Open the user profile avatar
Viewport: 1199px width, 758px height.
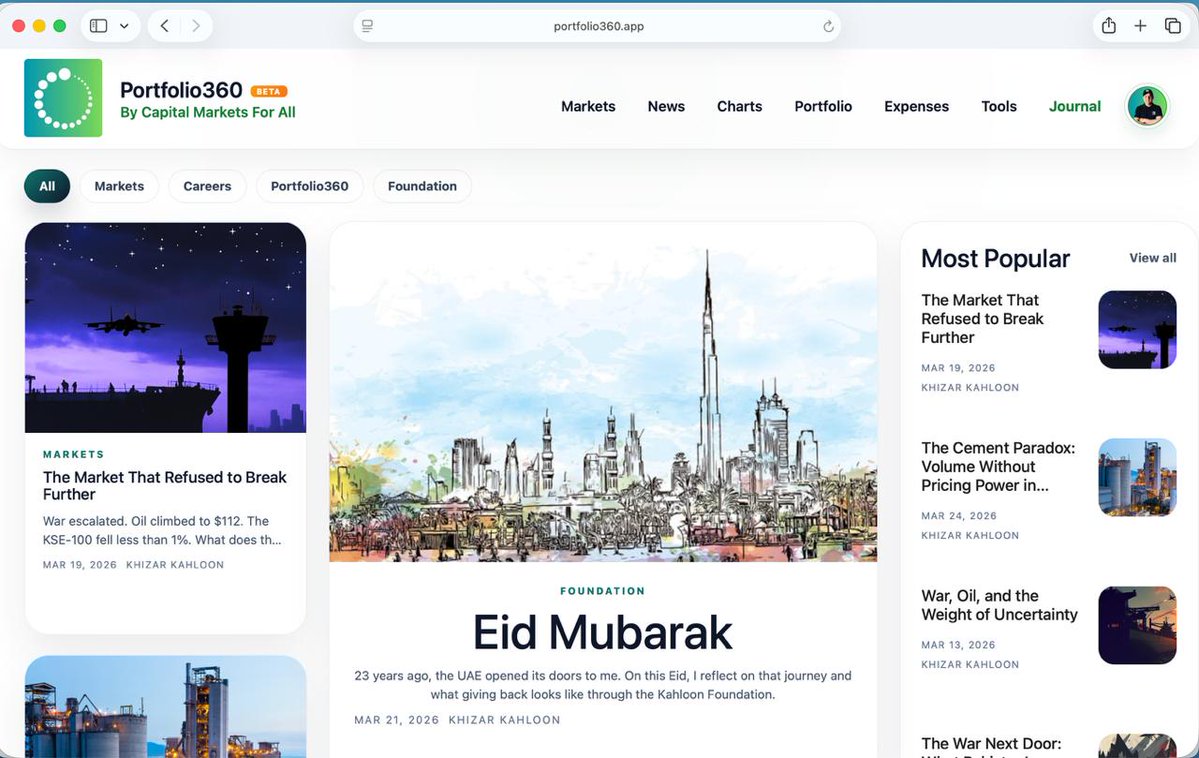[1147, 106]
